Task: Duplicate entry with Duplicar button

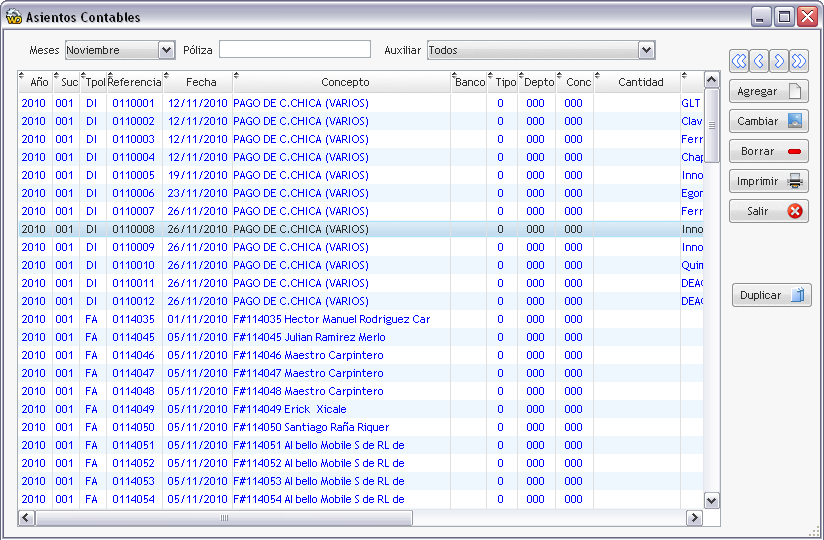Action: [771, 295]
